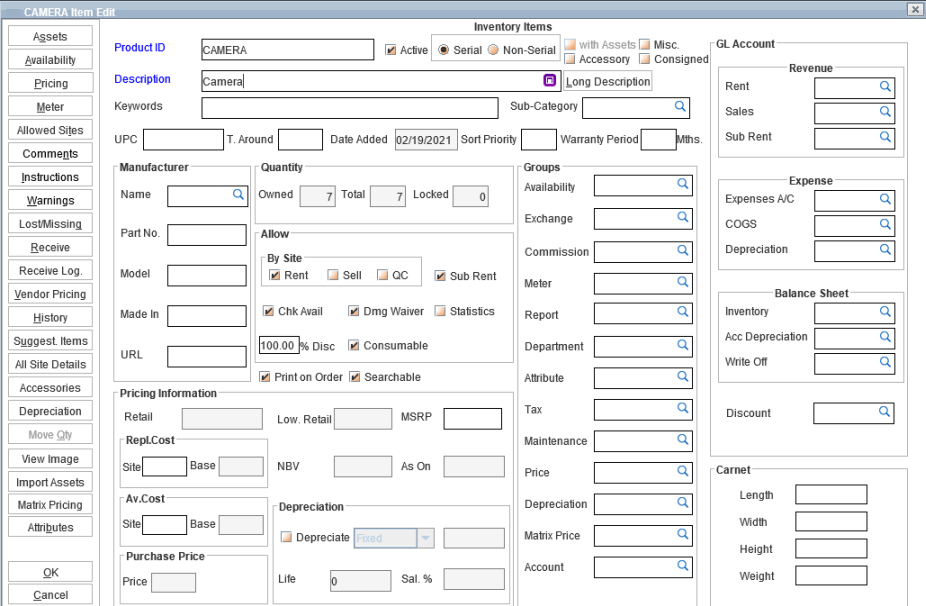Click the Manufacturer Name lookup magnifier icon
926x606 pixels.
tap(239, 194)
